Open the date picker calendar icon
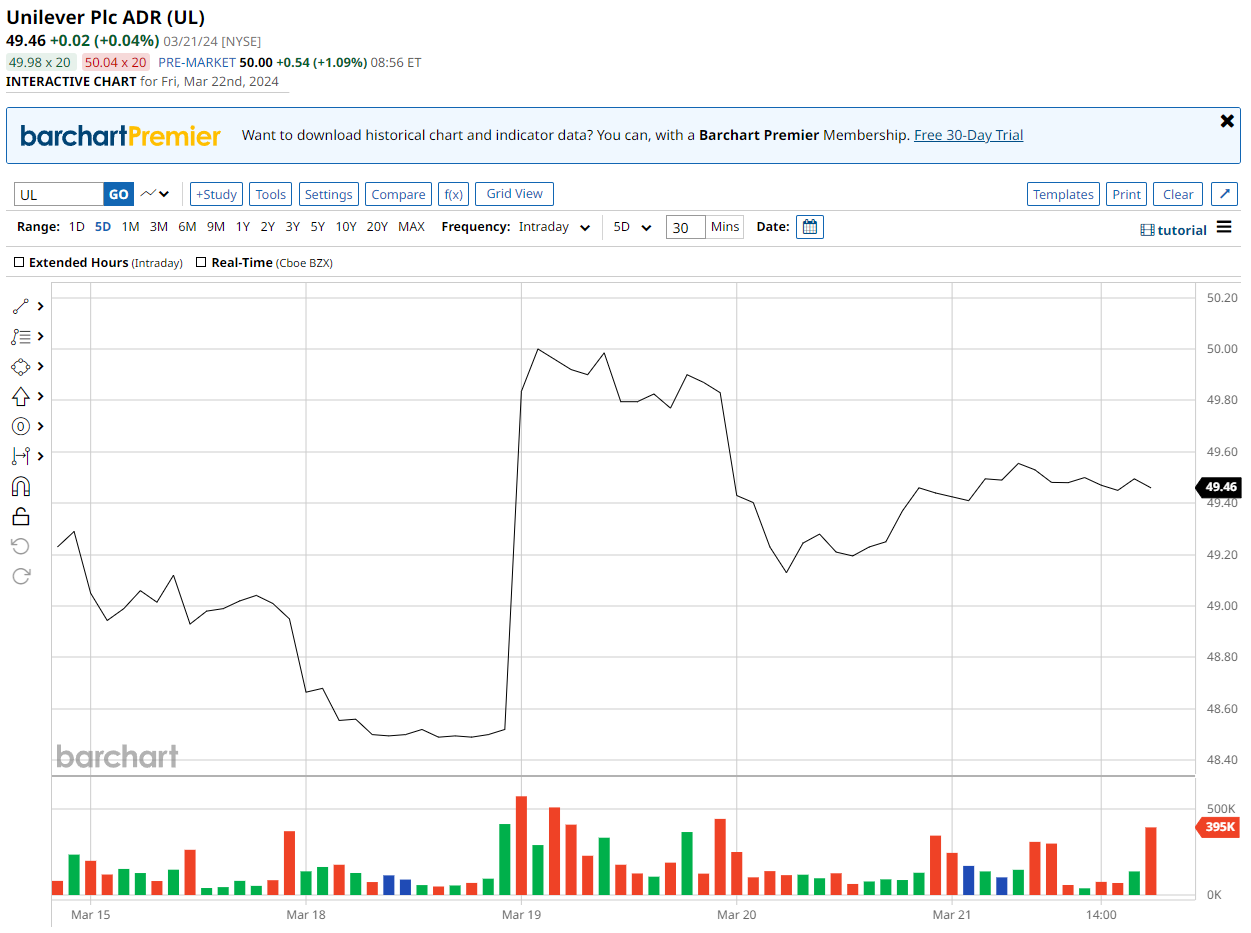Viewport: 1251px width, 933px height. point(810,227)
